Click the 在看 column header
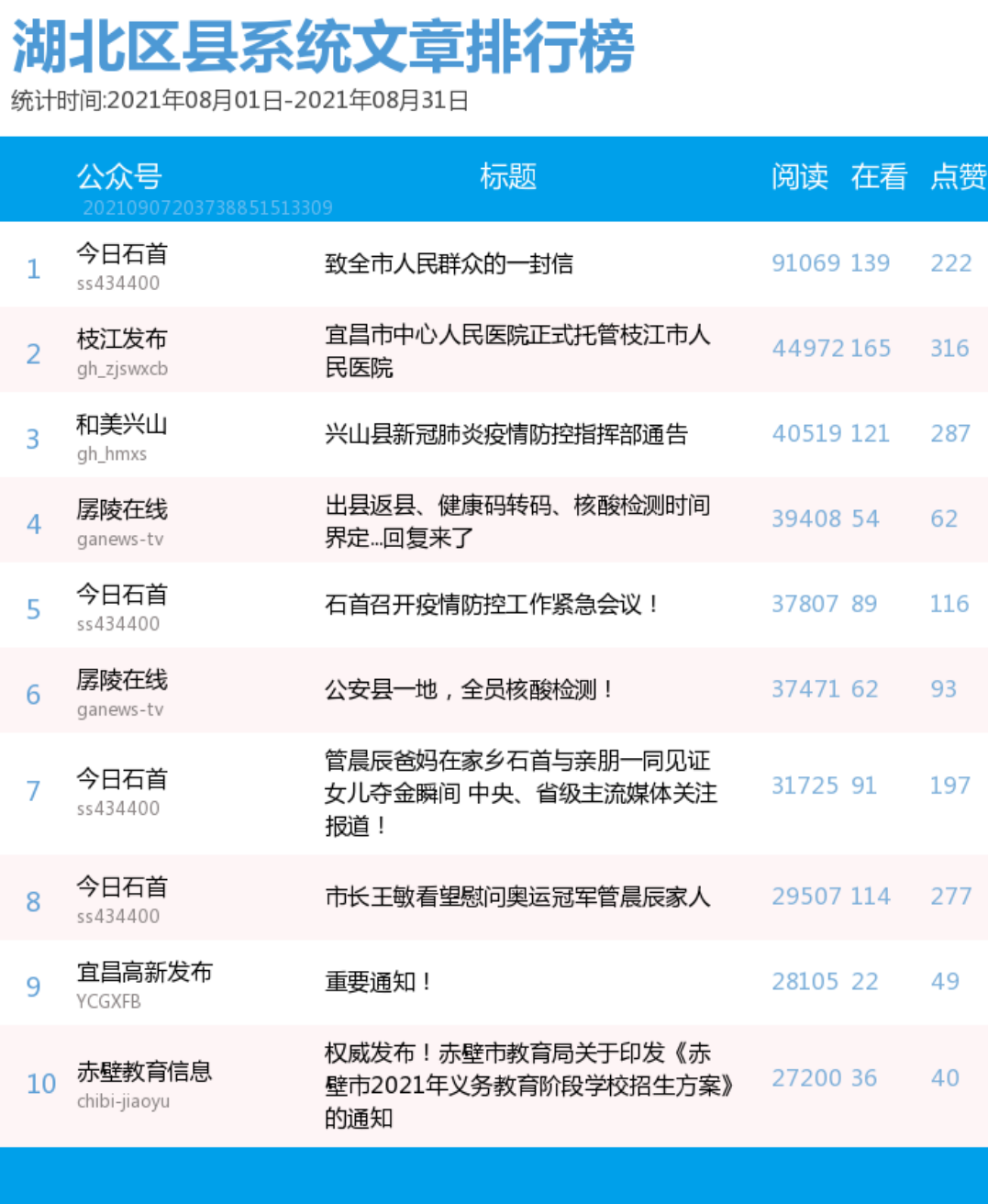The height and width of the screenshot is (1204, 988). click(x=878, y=176)
